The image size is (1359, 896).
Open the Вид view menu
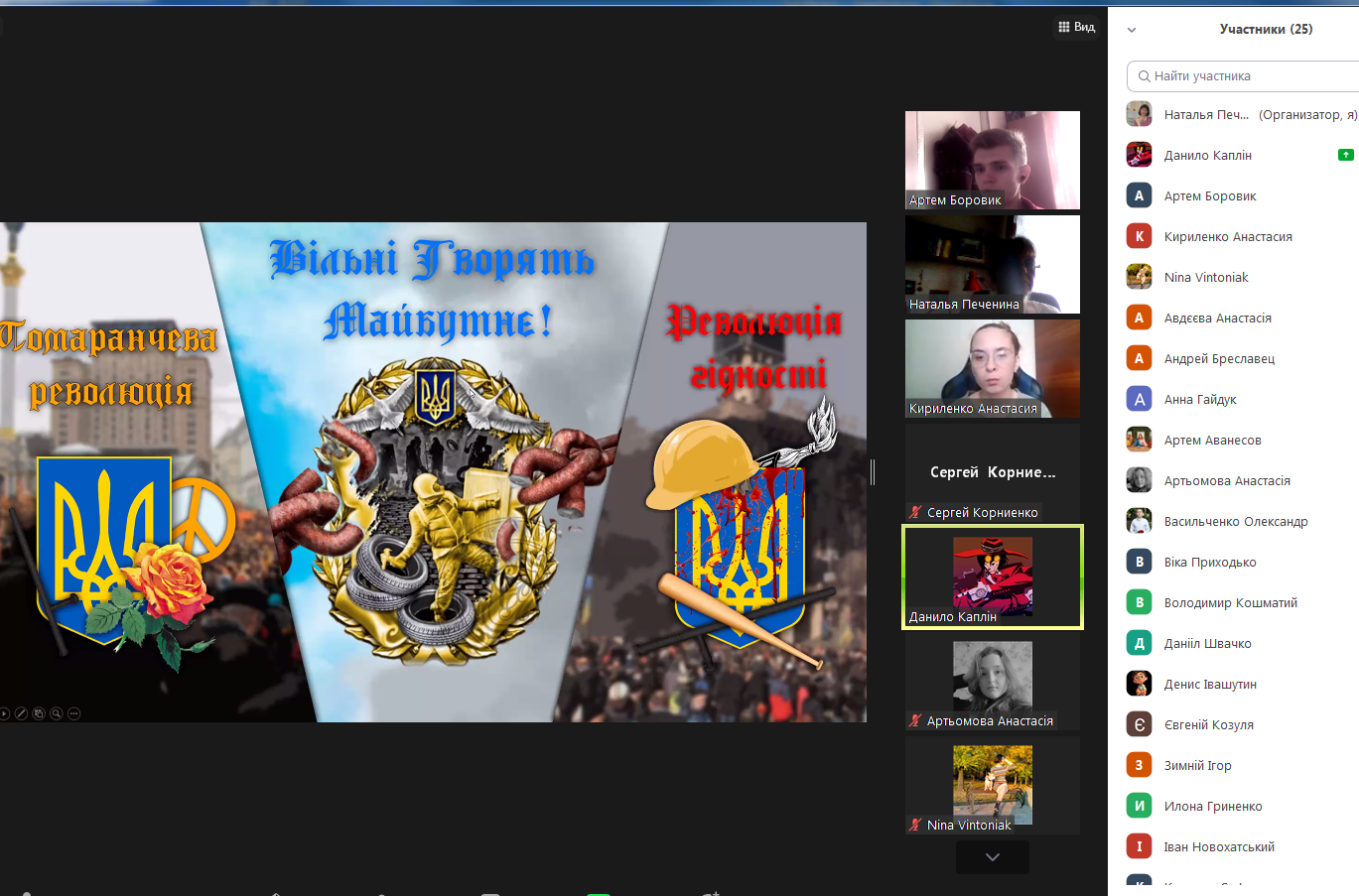(x=1077, y=27)
